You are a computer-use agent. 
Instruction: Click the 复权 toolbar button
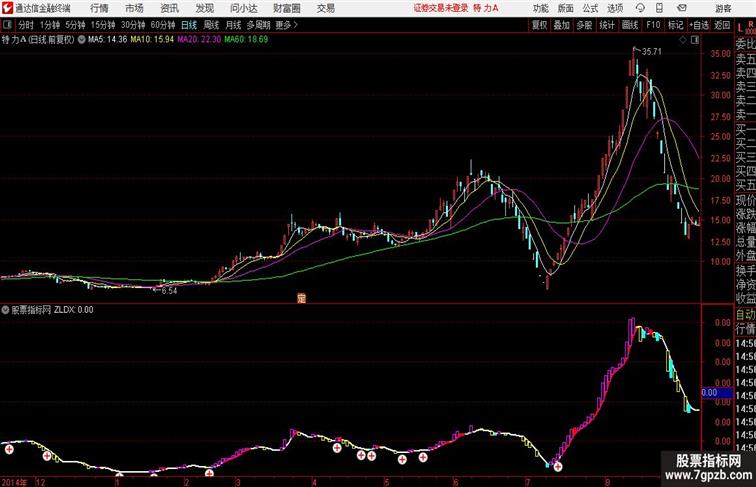(540, 25)
